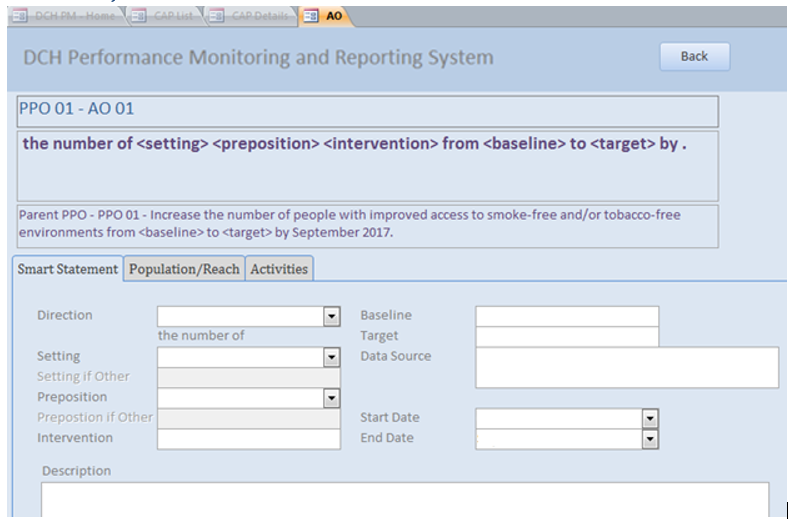Click the Baseline input field
The image size is (794, 525).
click(567, 316)
